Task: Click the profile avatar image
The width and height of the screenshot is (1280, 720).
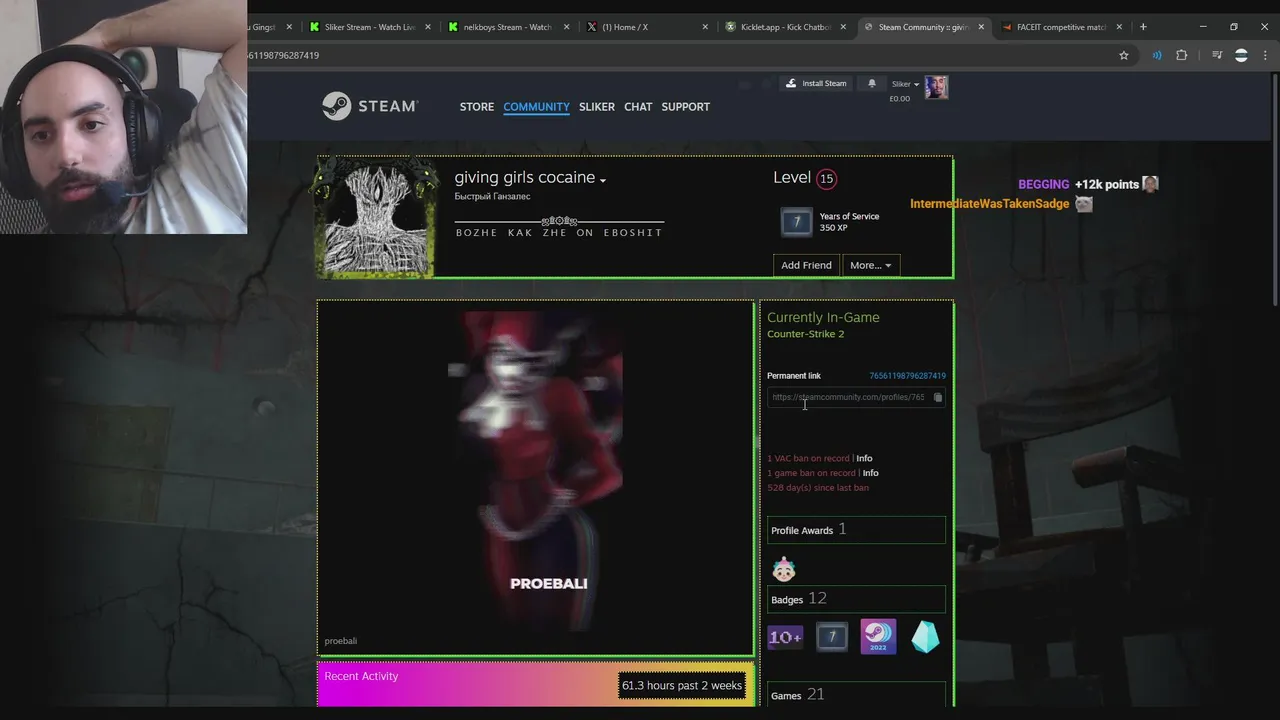Action: [377, 217]
